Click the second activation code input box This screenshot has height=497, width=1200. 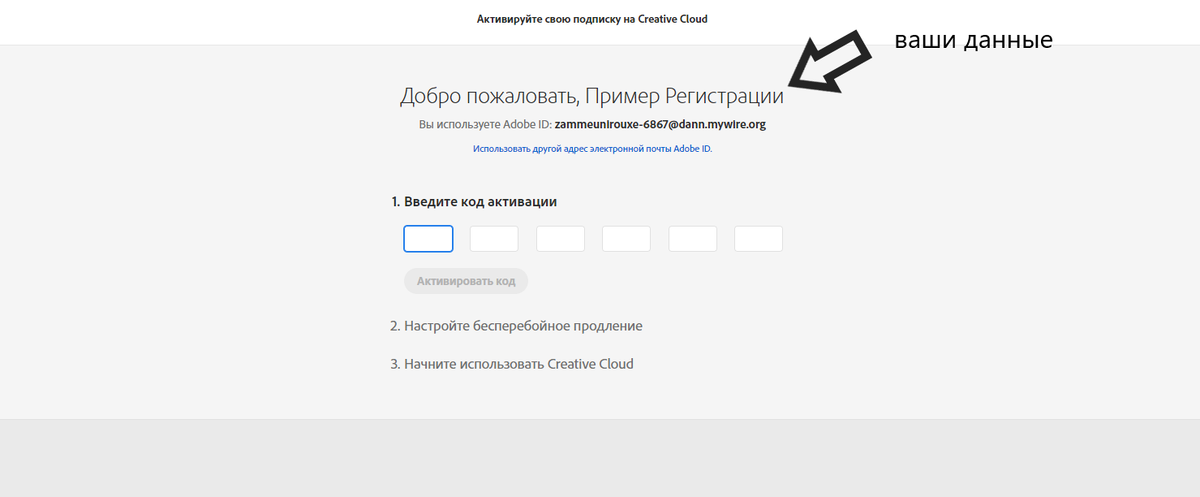coord(494,238)
